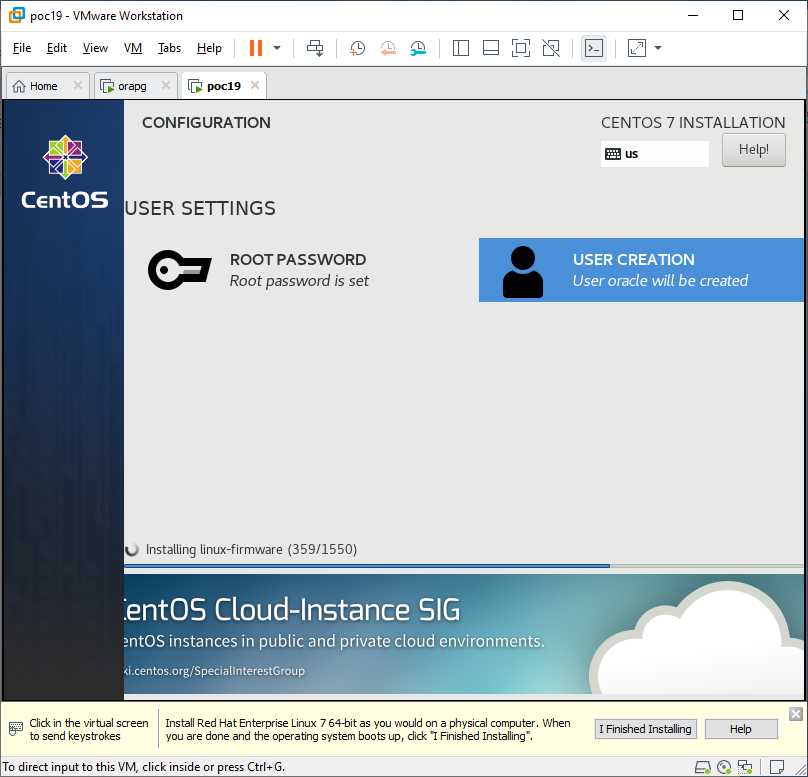Switch to Unity mode
This screenshot has height=777, width=808.
tap(551, 48)
